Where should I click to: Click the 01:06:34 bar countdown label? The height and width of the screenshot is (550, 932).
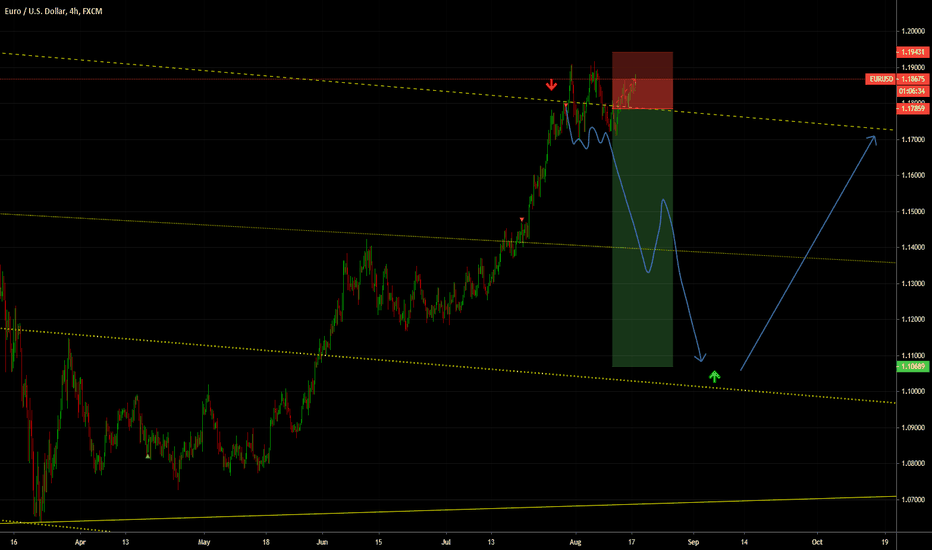(x=912, y=91)
